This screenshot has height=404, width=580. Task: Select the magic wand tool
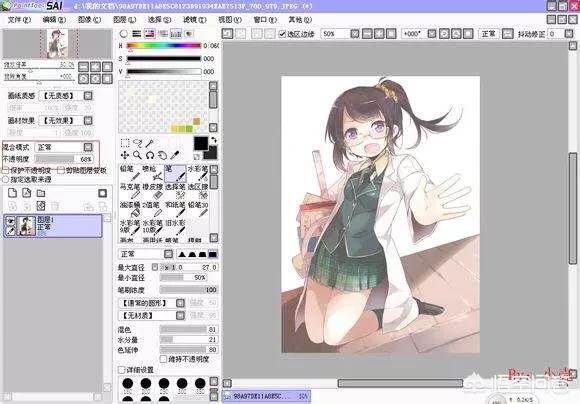pos(149,143)
